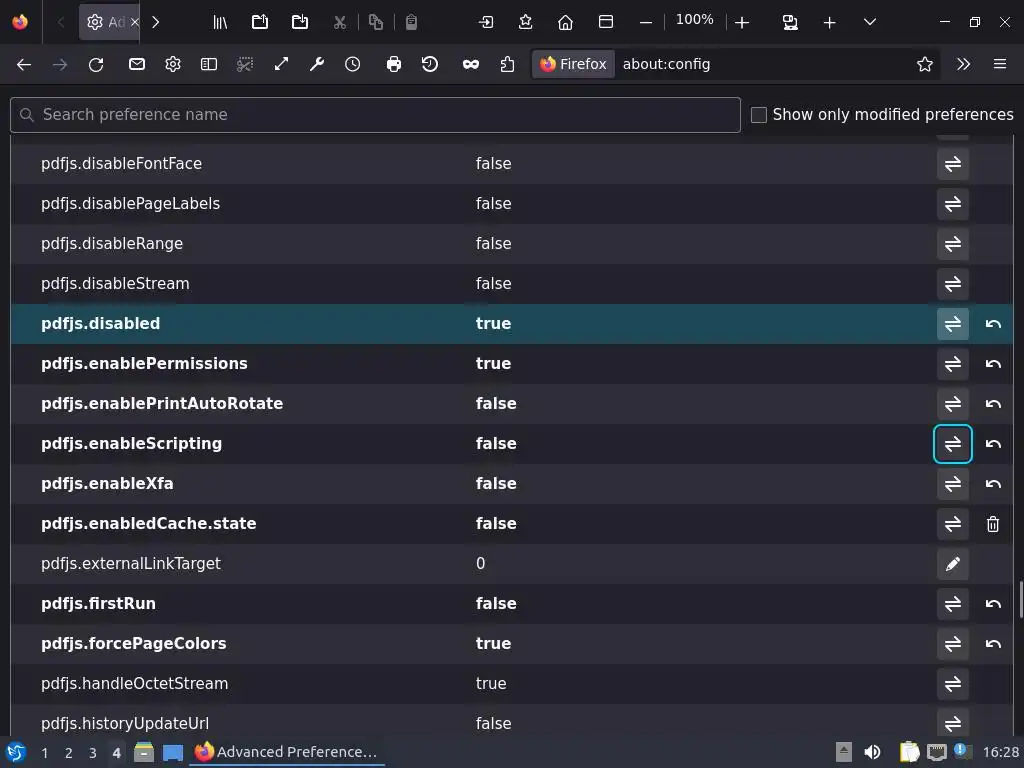The width and height of the screenshot is (1024, 768).
Task: Click the clipboard manager tray icon
Action: coord(910,752)
